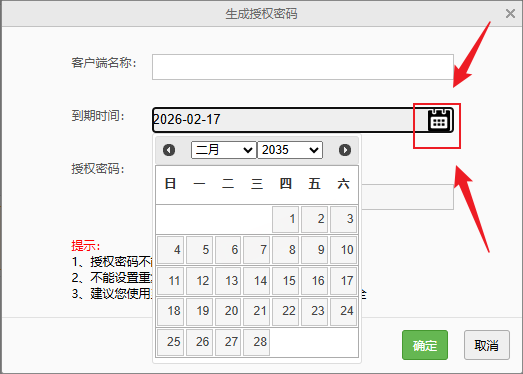Select day 21 in calendar
Screen dimensions: 523x374
tap(256, 311)
